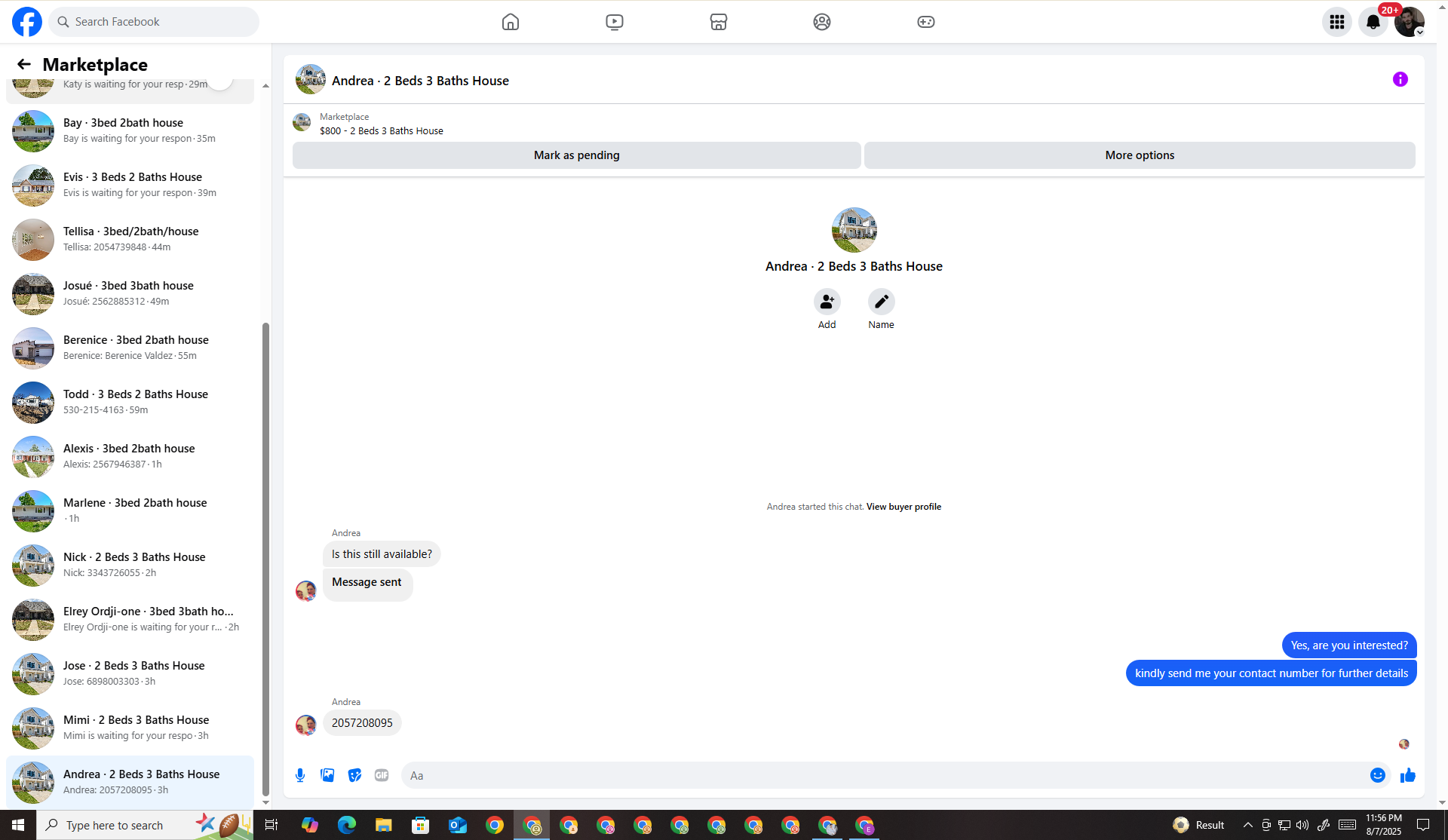Edit chat name with pencil icon
1448x840 pixels.
[881, 302]
